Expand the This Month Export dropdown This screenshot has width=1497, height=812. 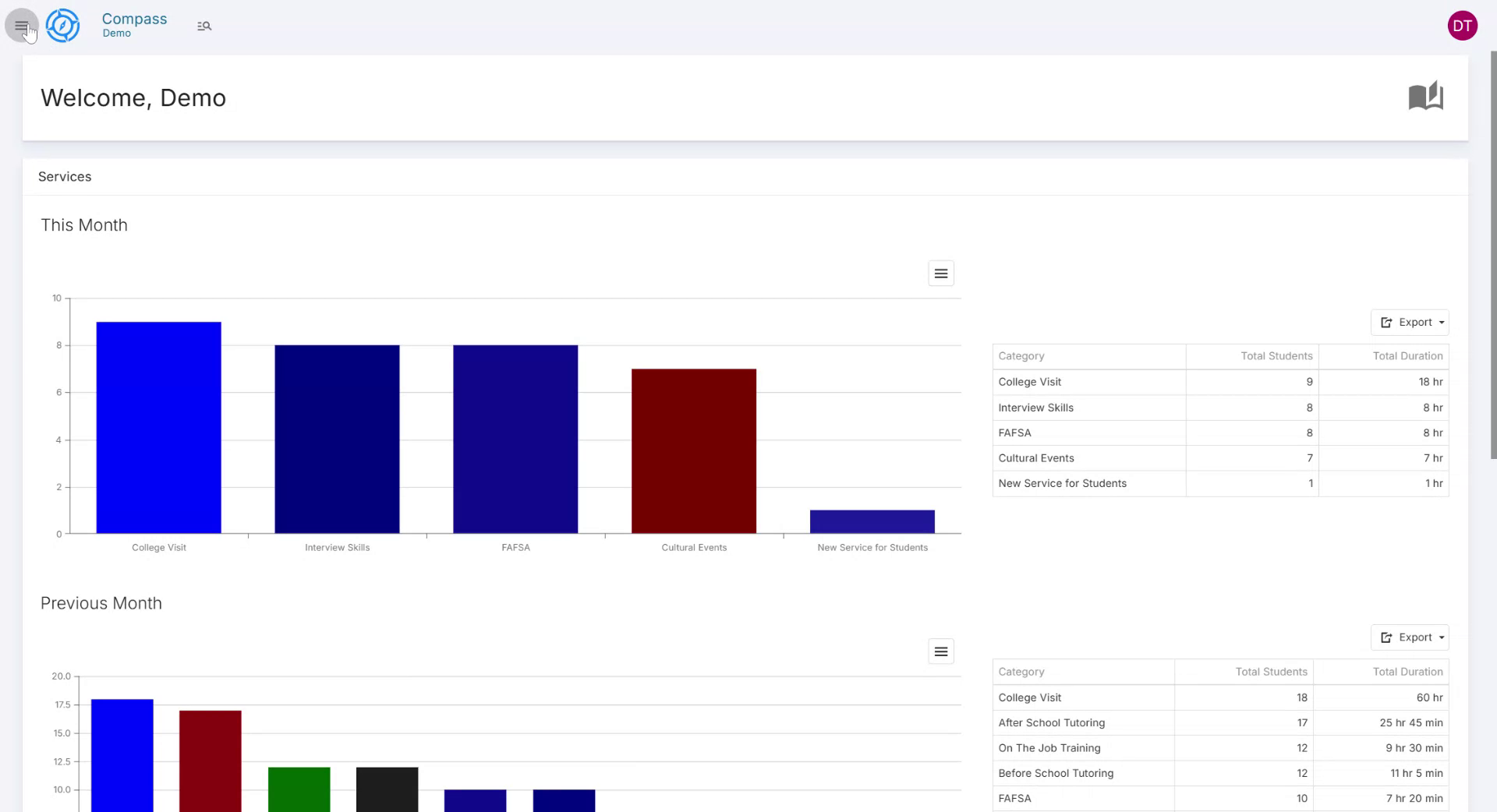[1410, 323]
